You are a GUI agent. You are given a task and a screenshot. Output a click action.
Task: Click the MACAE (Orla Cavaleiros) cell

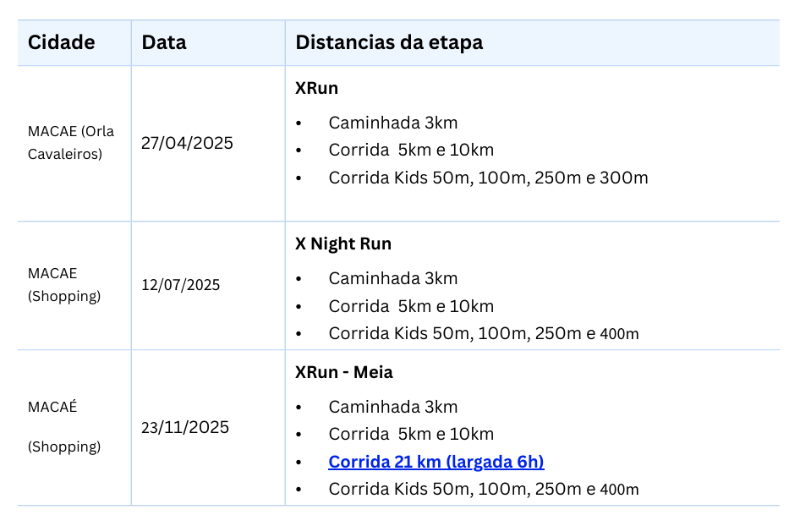tap(71, 142)
